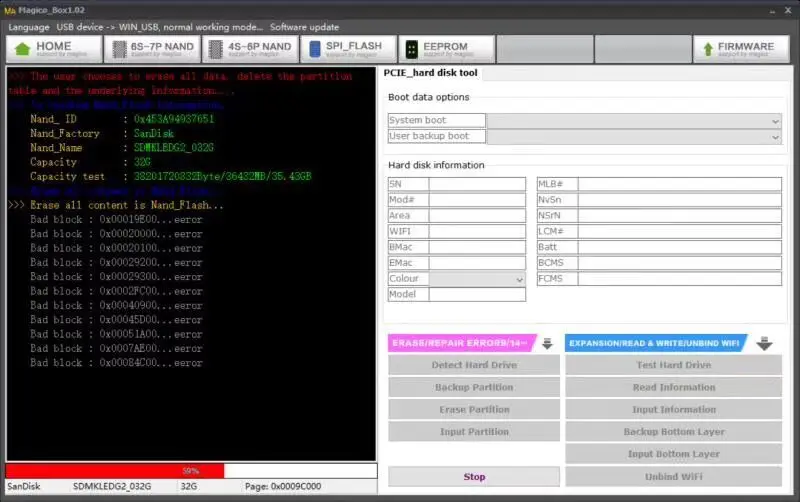The width and height of the screenshot is (800, 502).
Task: Open the FIRMWARE update section
Action: click(741, 49)
